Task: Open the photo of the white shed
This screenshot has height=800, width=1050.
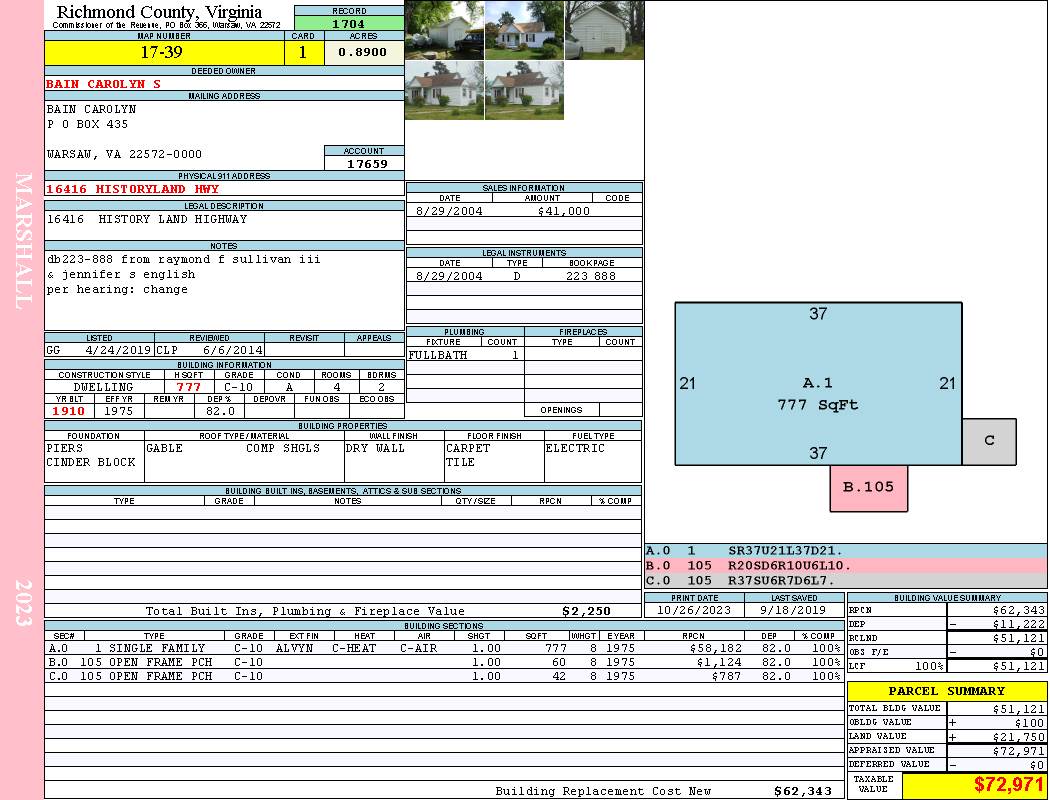Action: pos(604,30)
